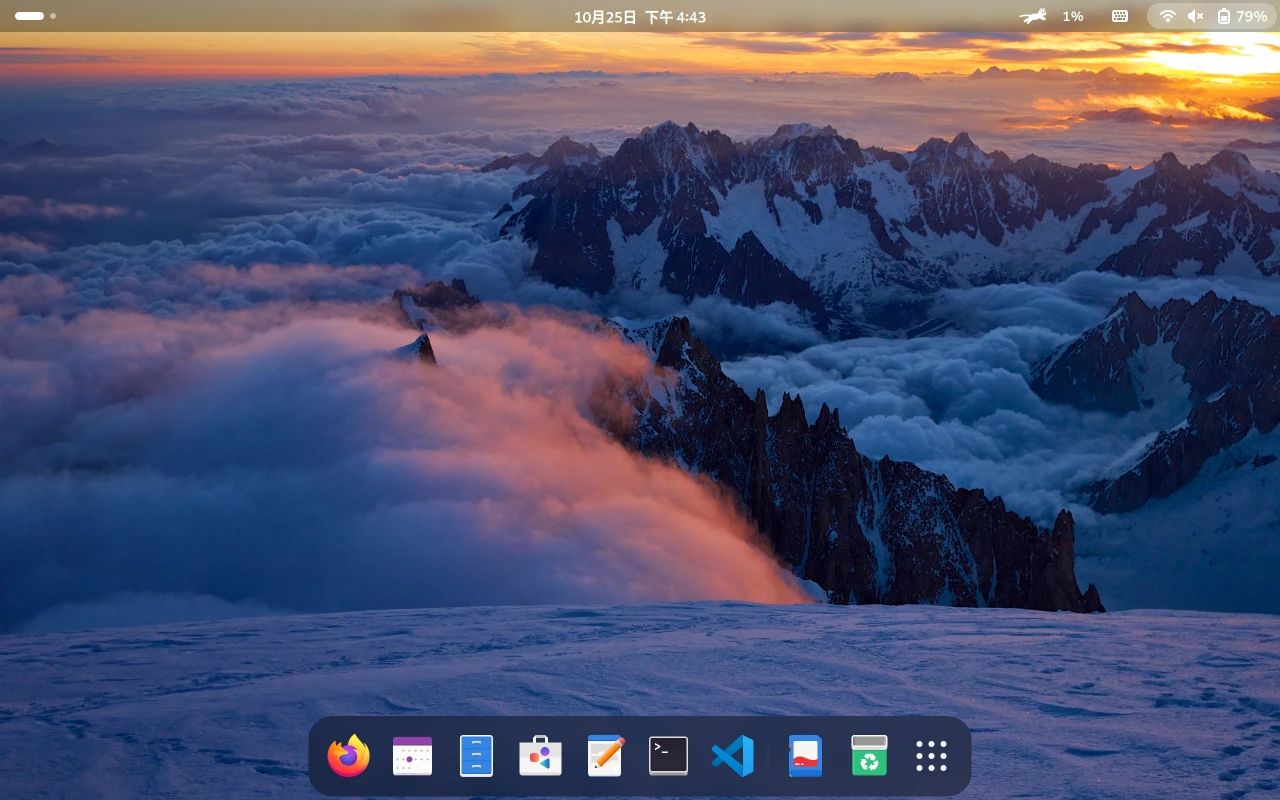The height and width of the screenshot is (800, 1280).
Task: Show all apps using the grid button
Action: tap(931, 756)
